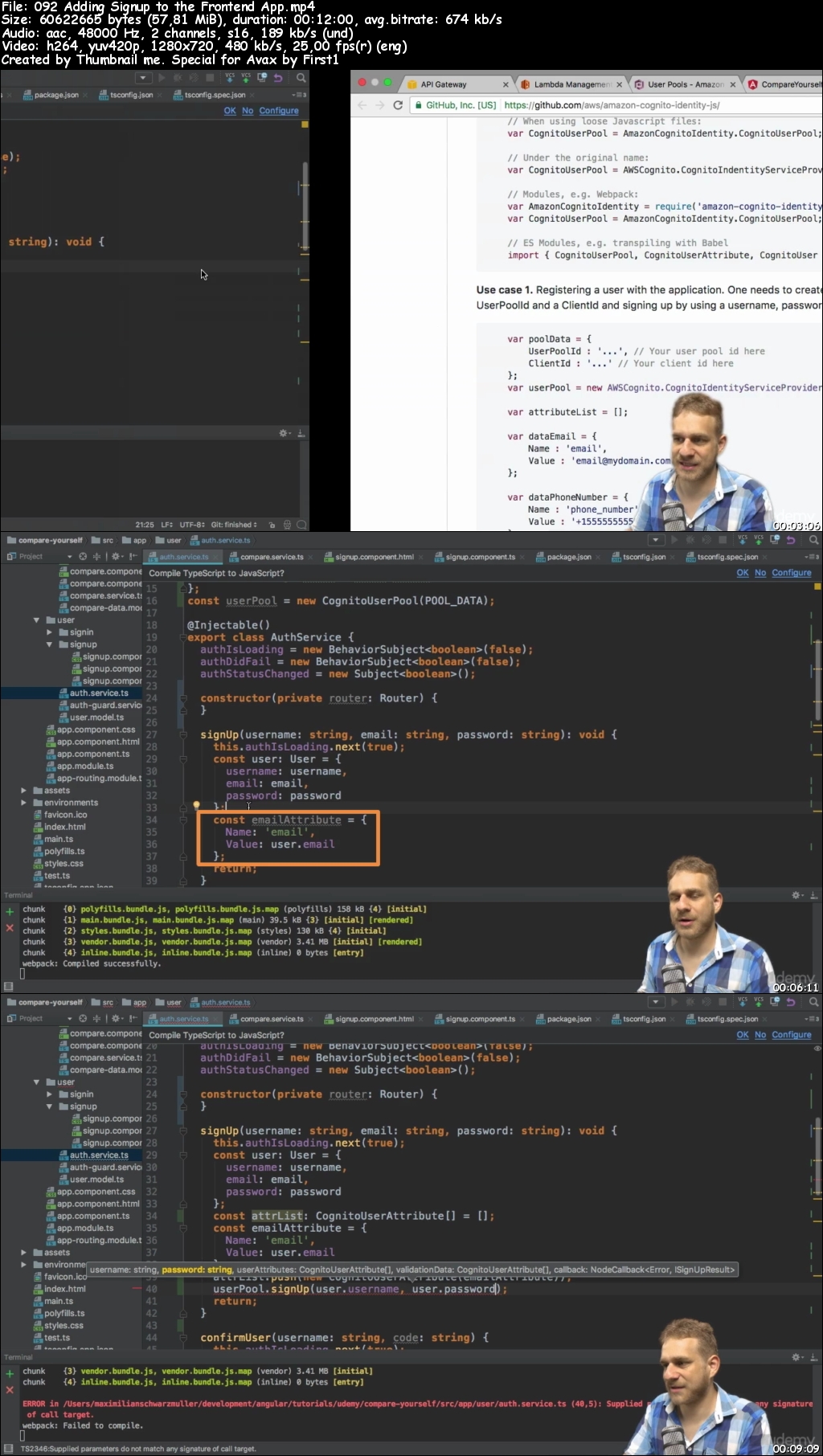
Task: Click Configure in the 00:03:06 frame's IDE banner
Action: pos(279,111)
